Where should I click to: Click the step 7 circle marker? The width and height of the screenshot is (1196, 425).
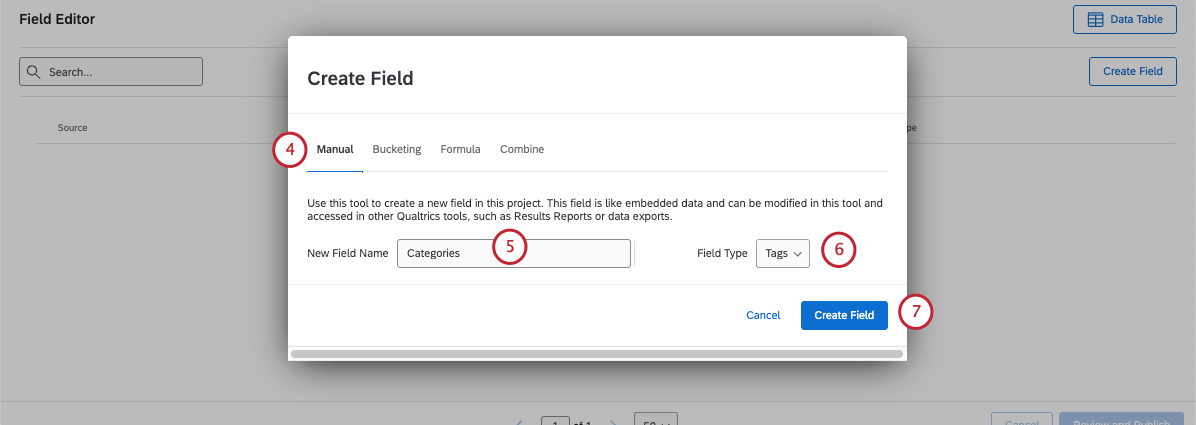pos(915,311)
